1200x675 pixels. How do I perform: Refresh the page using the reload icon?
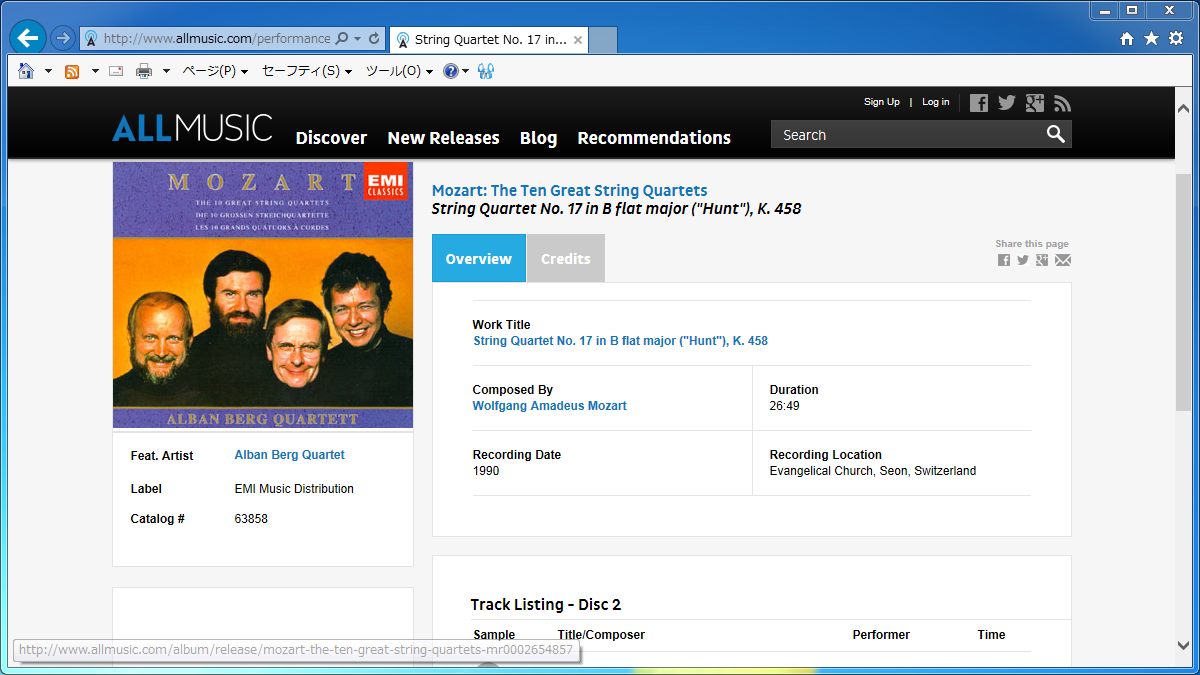pyautogui.click(x=374, y=39)
